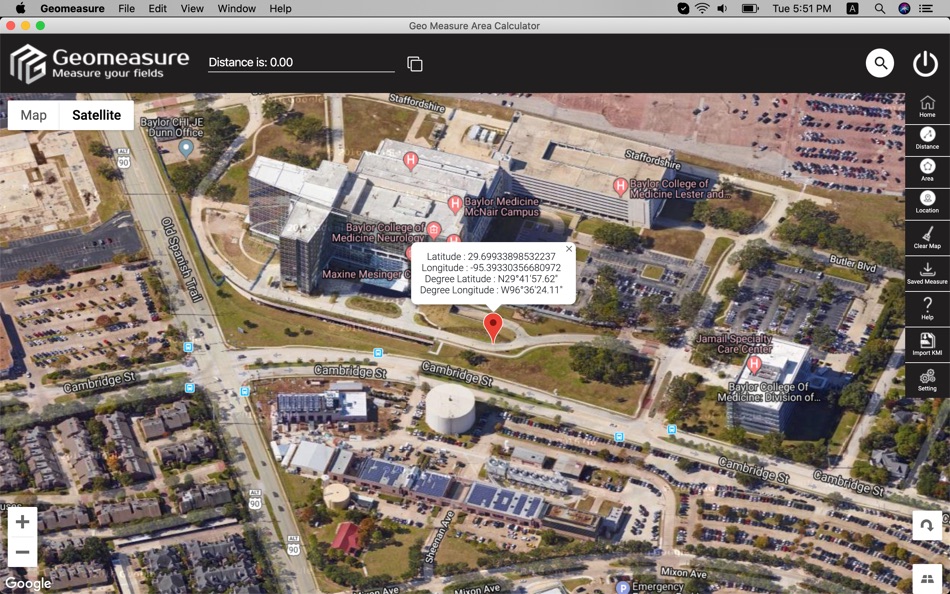Open the File menu

[x=127, y=8]
